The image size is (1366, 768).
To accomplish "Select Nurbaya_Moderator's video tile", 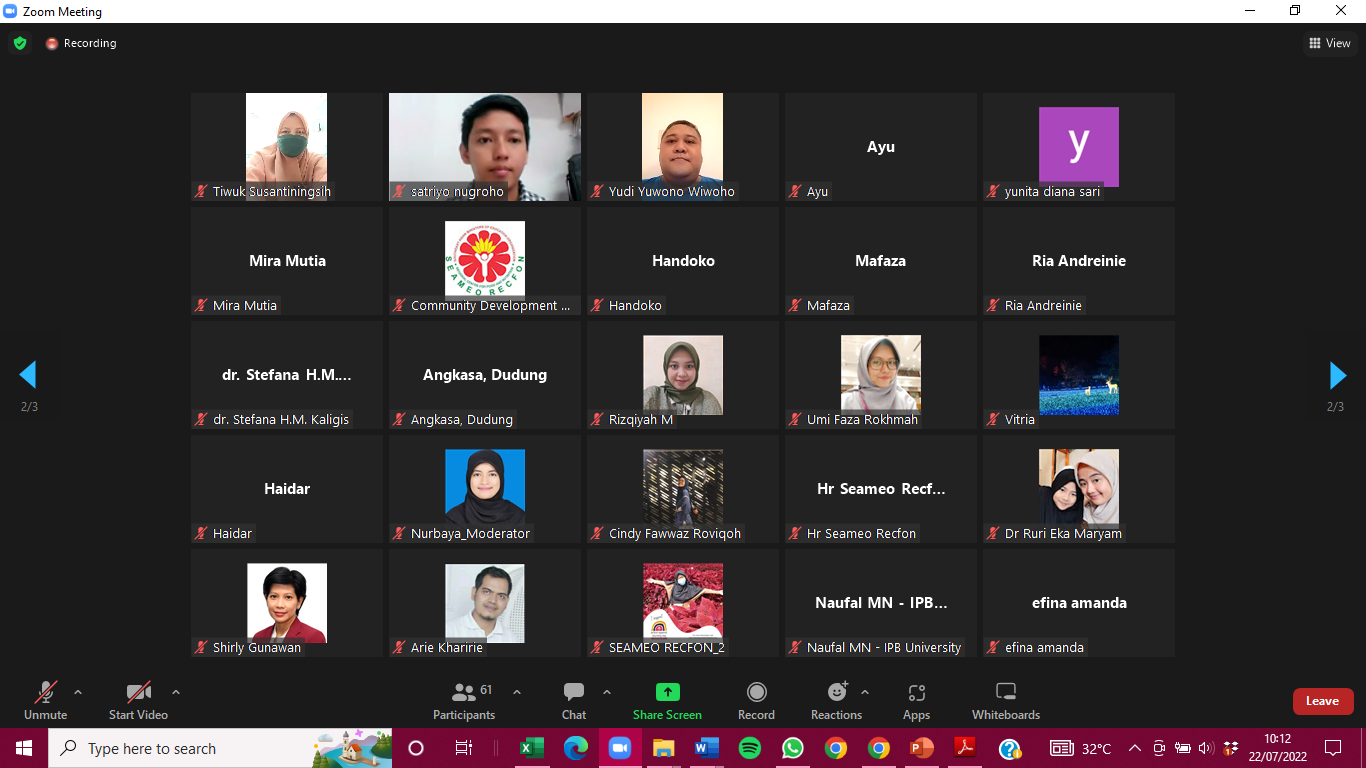I will [x=484, y=488].
